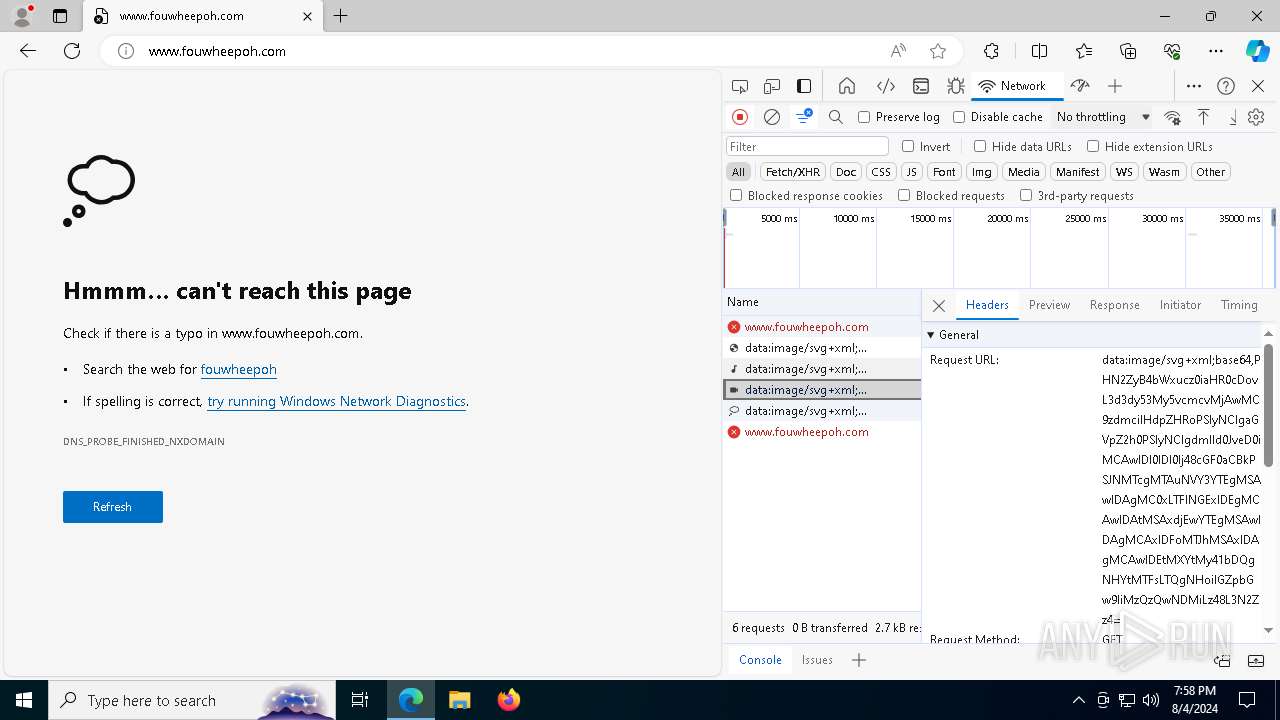Show hidden system tray icons chevron
The width and height of the screenshot is (1280, 720).
pos(1078,700)
